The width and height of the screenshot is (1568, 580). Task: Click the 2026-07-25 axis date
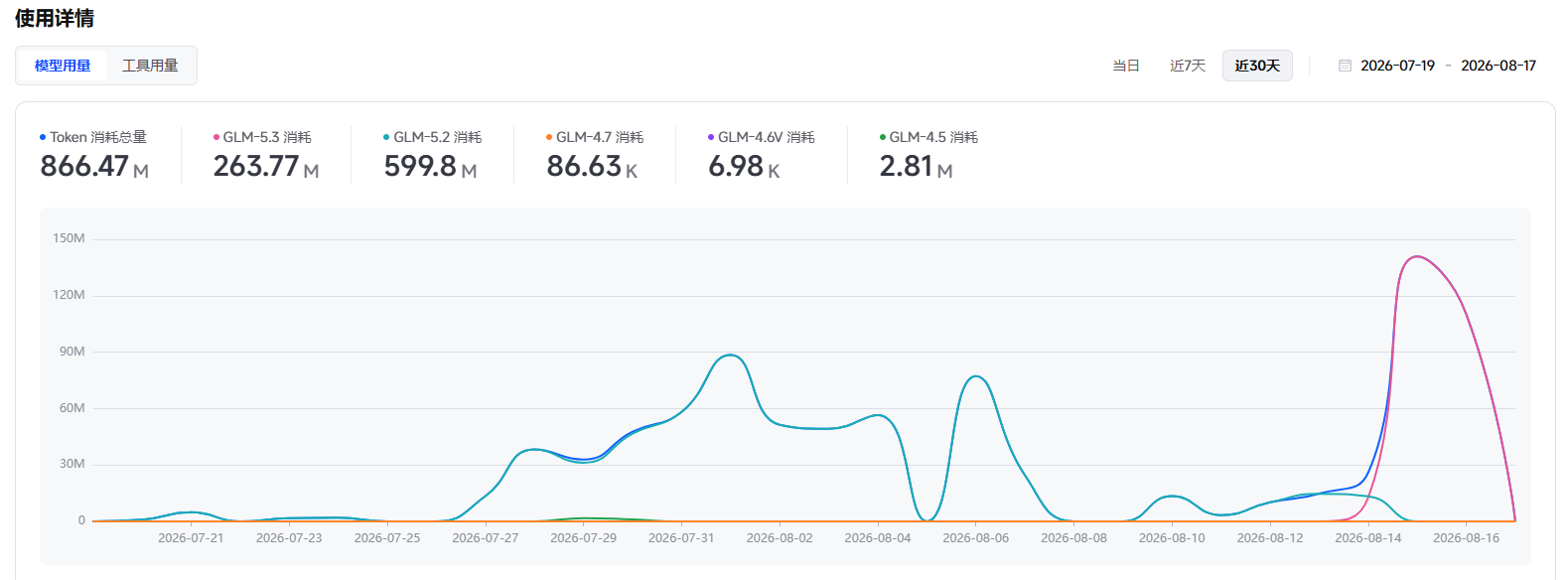tap(387, 538)
